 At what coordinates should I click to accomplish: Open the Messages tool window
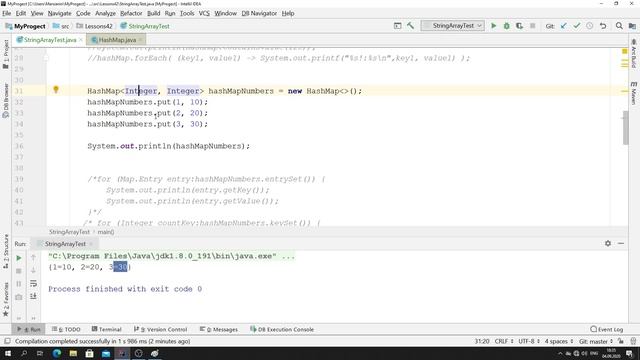tap(219, 329)
